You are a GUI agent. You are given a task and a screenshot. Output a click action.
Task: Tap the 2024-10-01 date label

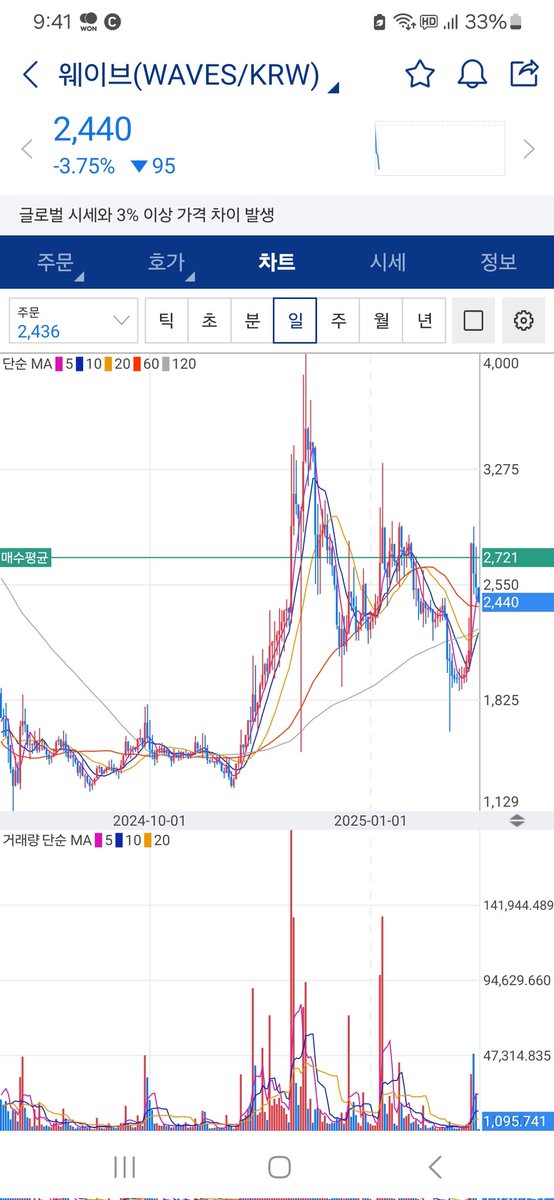[150, 820]
